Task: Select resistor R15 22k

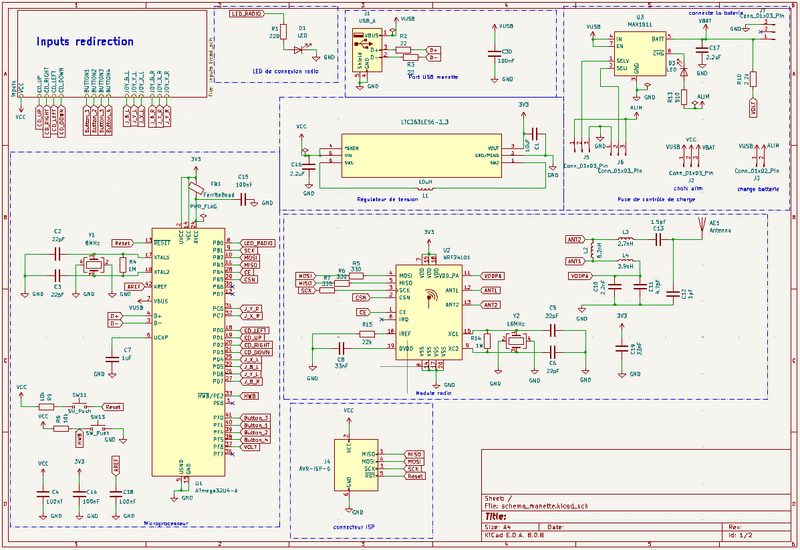Action: pyautogui.click(x=367, y=334)
